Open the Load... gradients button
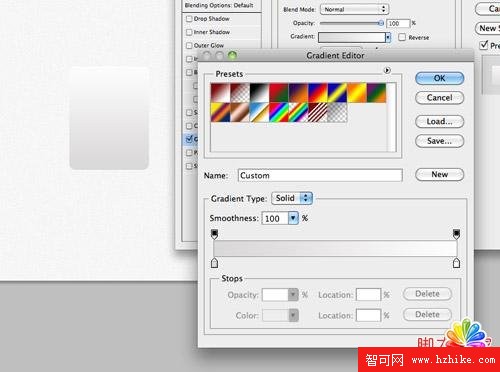This screenshot has height=372, width=500. [x=439, y=121]
